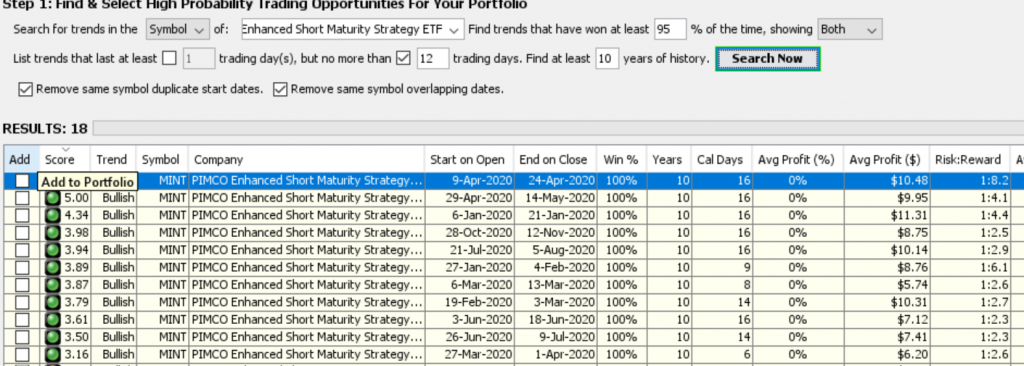1024x366 pixels.
Task: Select the start date 19-Feb-2020 cell
Action: [469, 302]
